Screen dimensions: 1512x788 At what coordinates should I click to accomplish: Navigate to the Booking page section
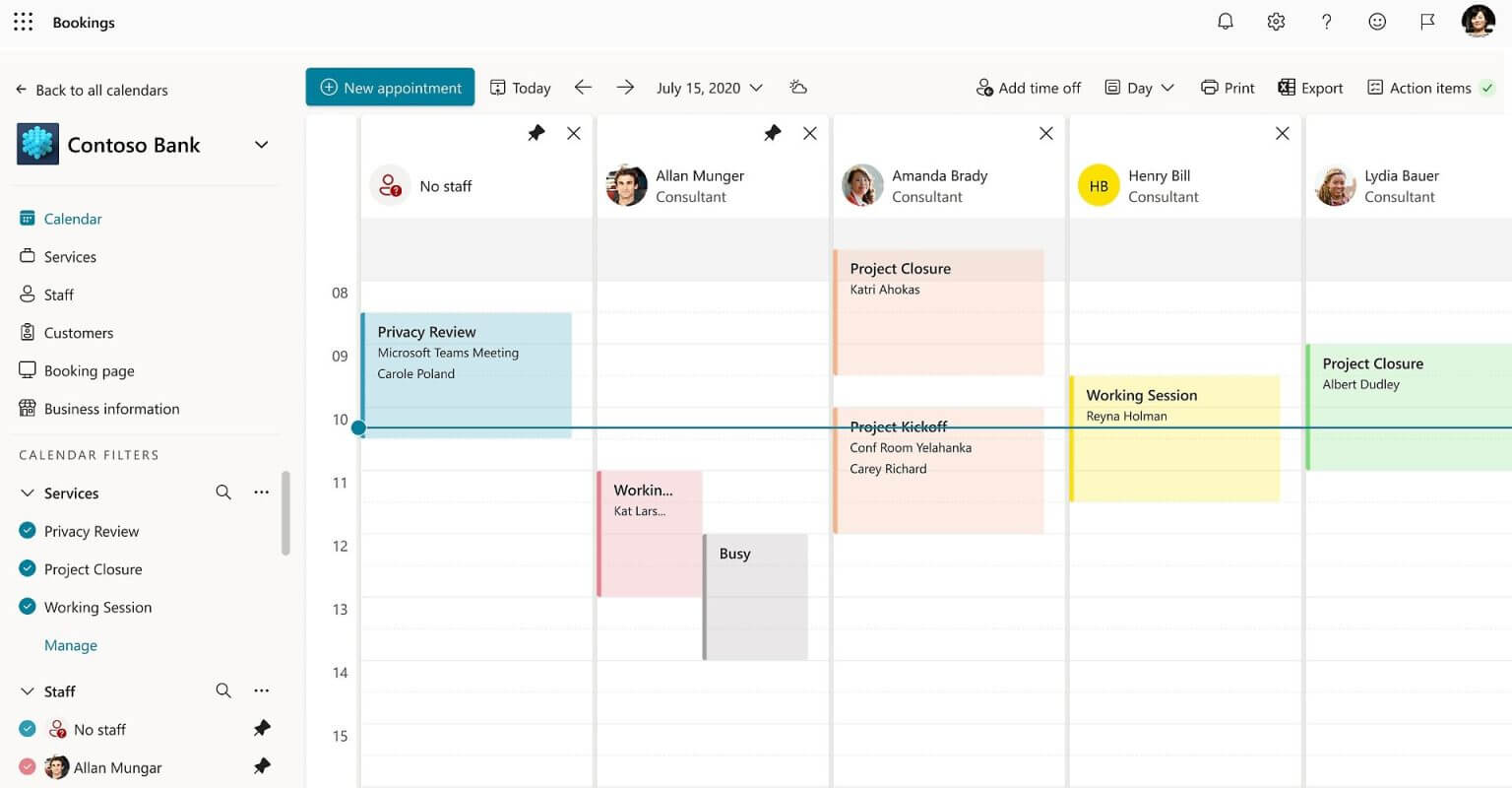pos(90,370)
